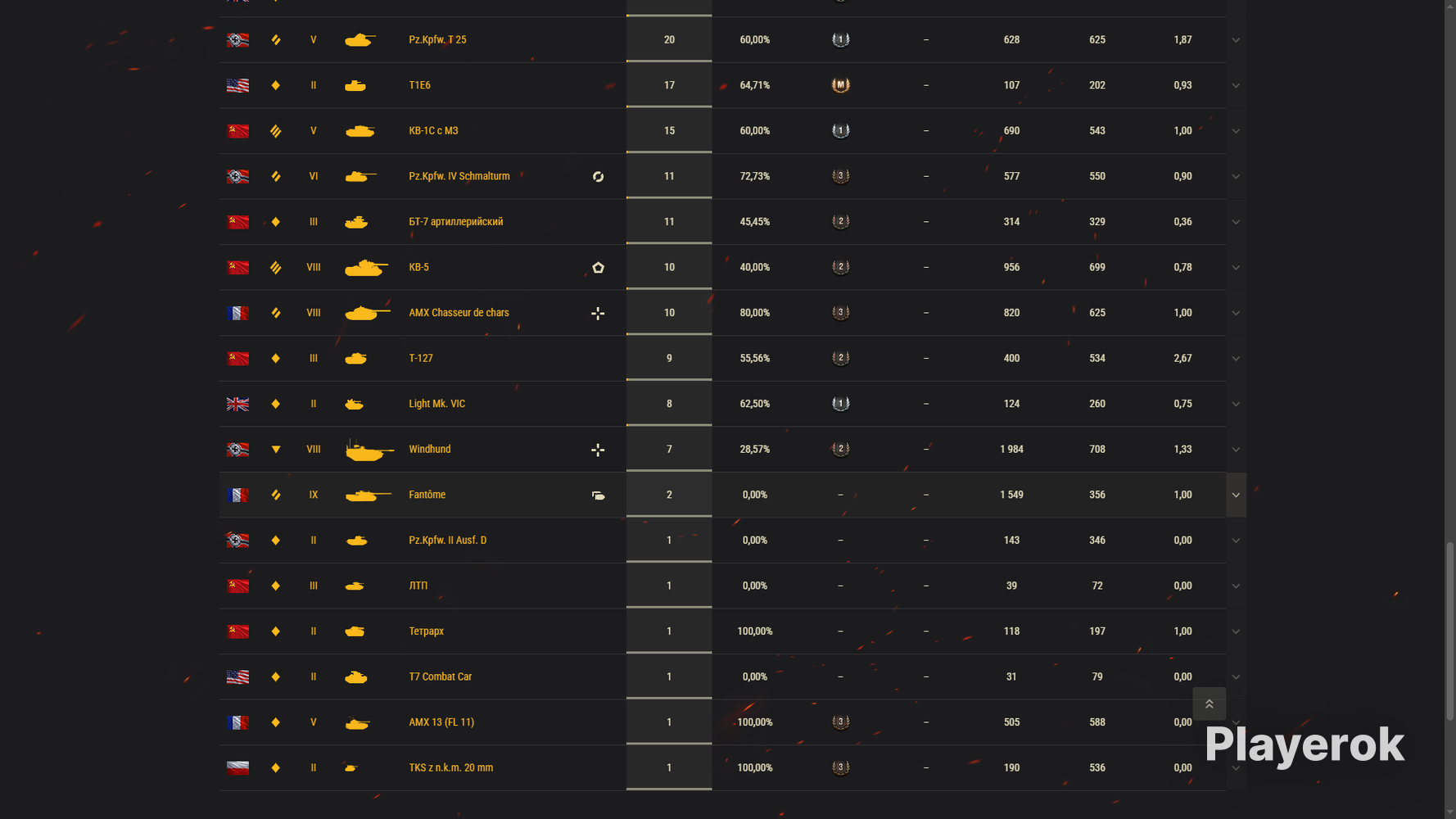Expand the T-127 row chevron
The image size is (1456, 819).
(x=1236, y=359)
